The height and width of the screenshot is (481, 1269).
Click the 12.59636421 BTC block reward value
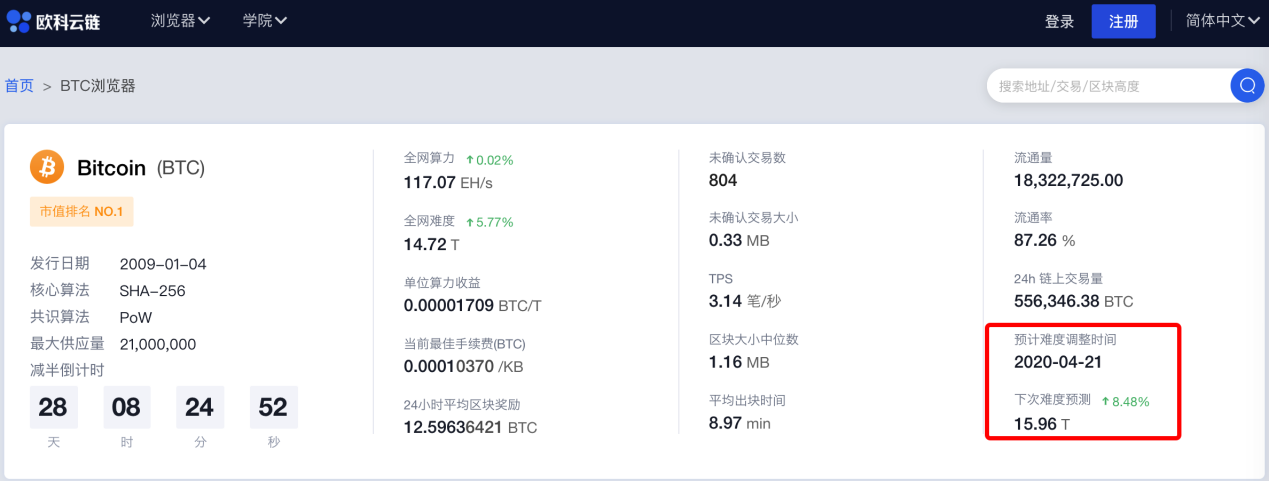click(x=470, y=427)
